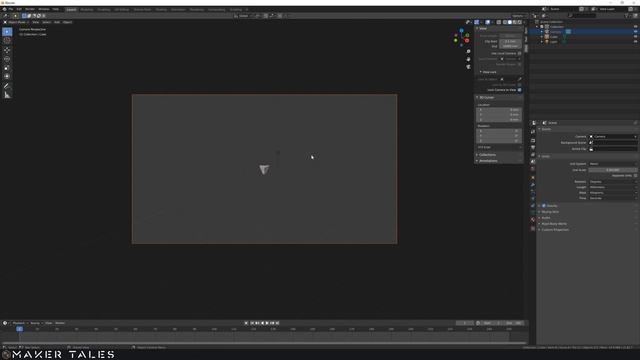The width and height of the screenshot is (640, 360).
Task: Open Object properties tab
Action: (533, 178)
